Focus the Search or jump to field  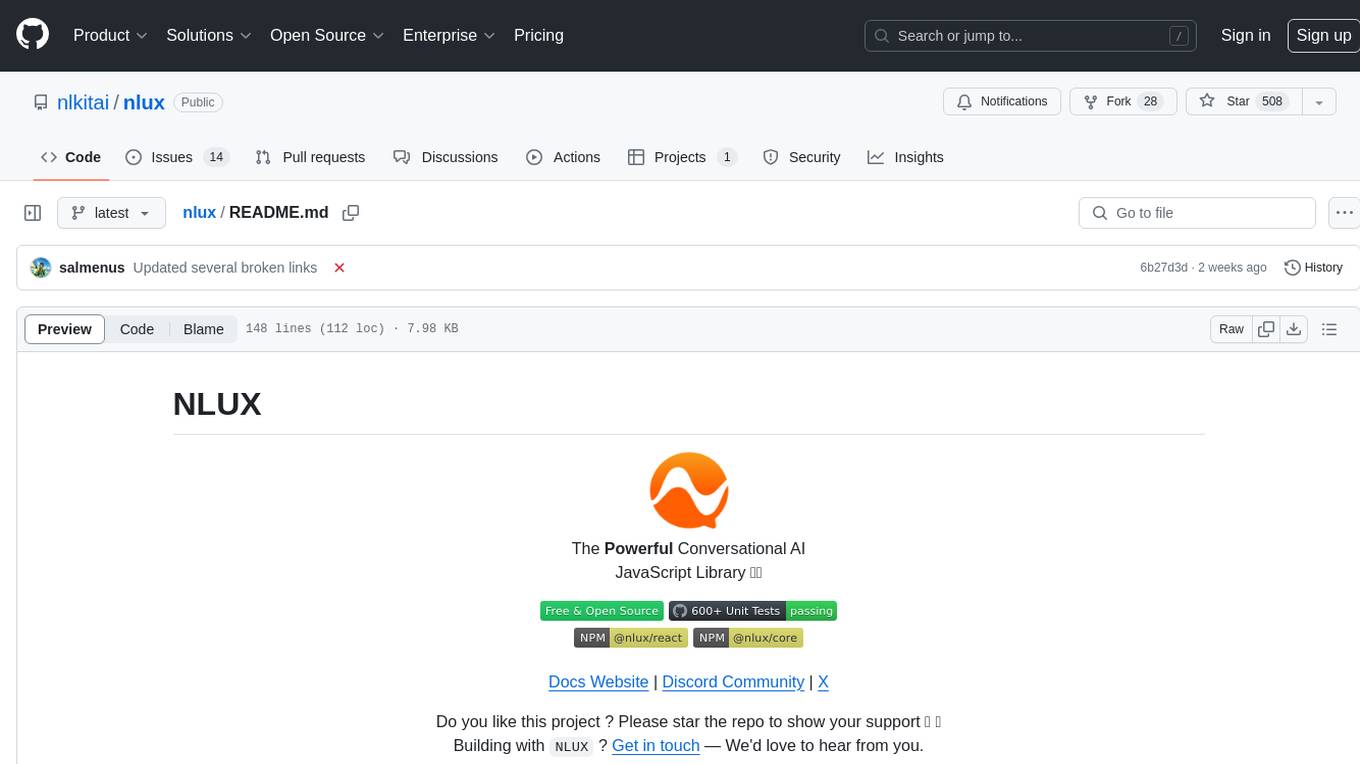click(x=1031, y=36)
